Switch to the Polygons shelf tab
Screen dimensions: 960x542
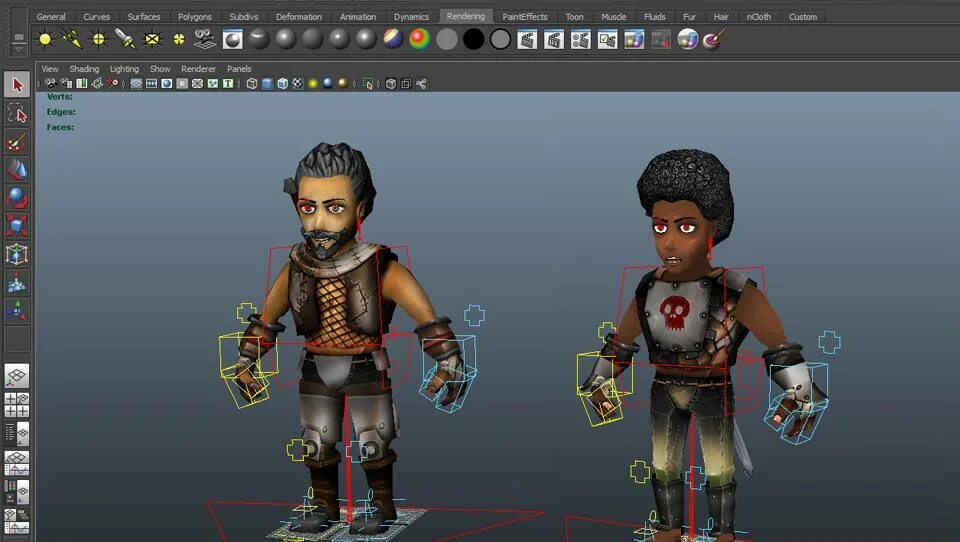(195, 17)
